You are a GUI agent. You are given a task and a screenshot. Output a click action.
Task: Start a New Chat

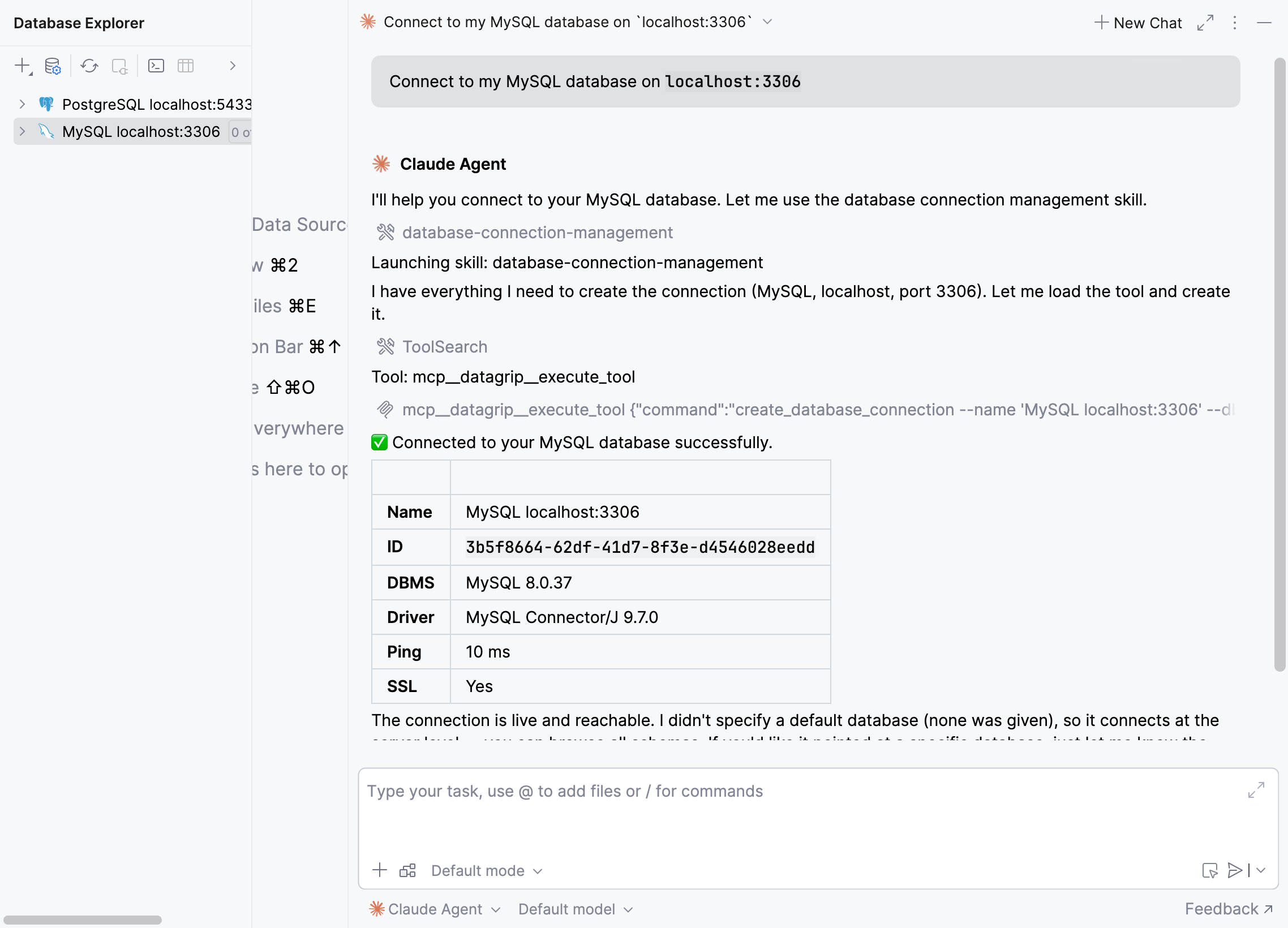1138,23
